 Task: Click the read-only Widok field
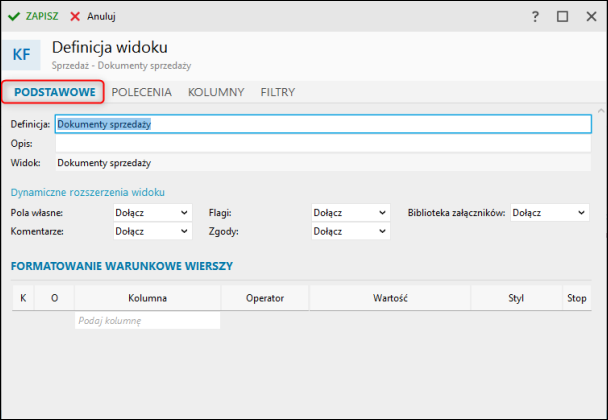[x=323, y=163]
